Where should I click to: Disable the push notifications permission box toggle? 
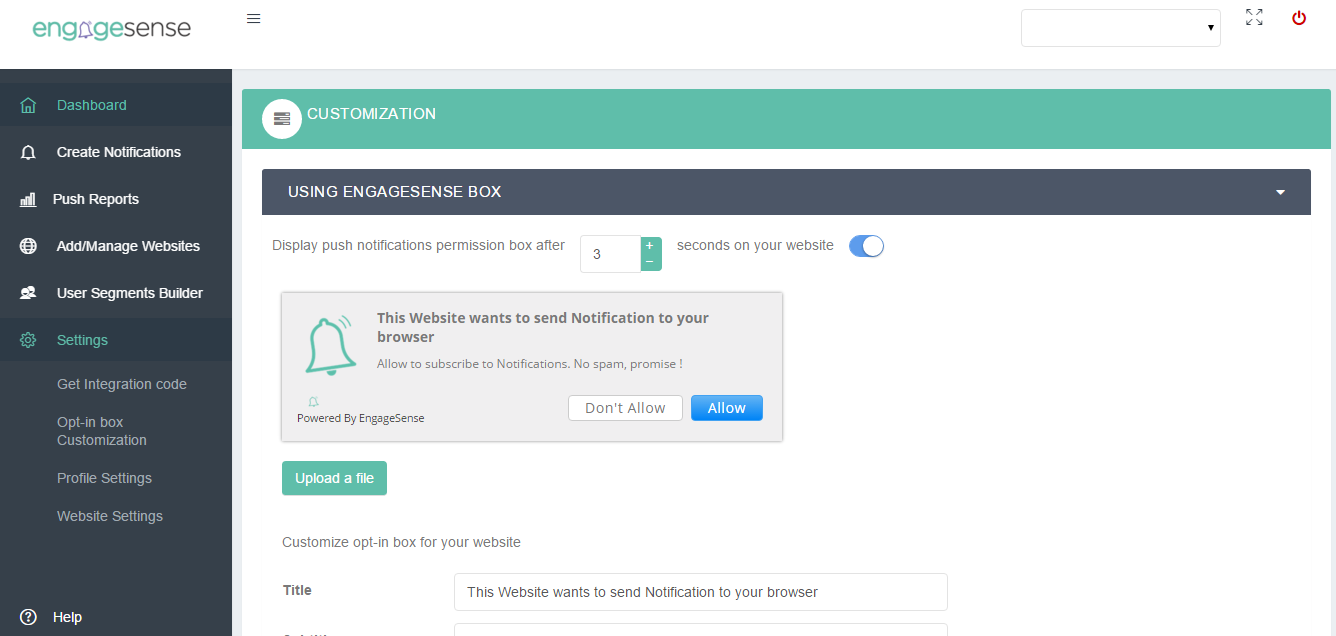click(866, 245)
